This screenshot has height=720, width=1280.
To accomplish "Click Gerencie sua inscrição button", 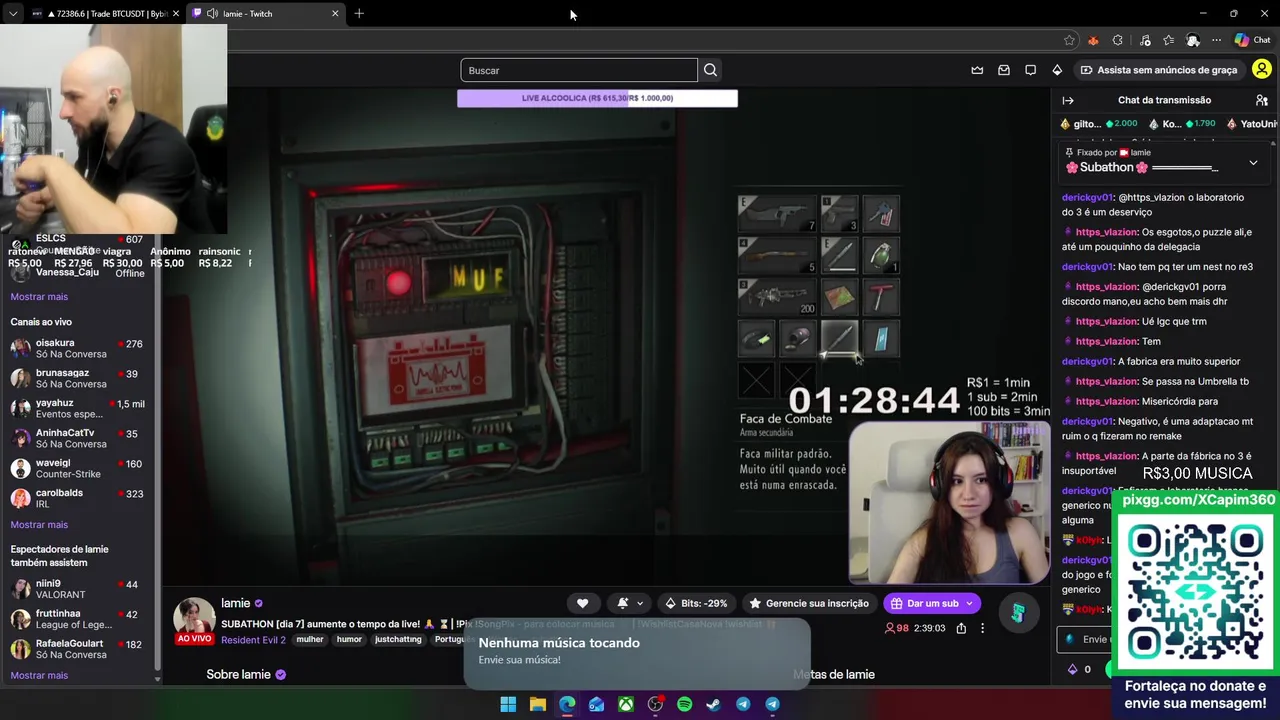I will point(808,603).
